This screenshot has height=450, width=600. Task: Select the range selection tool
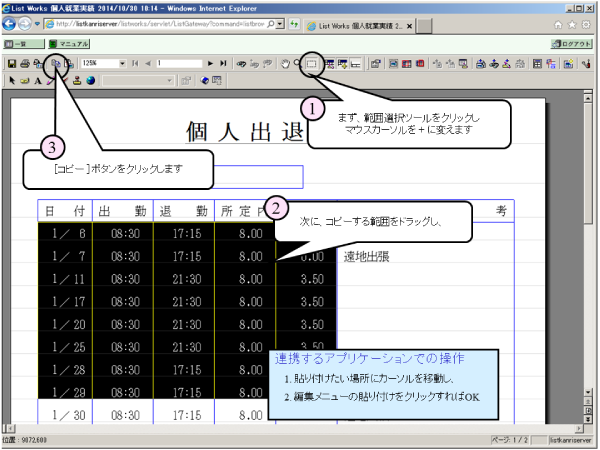pos(312,63)
